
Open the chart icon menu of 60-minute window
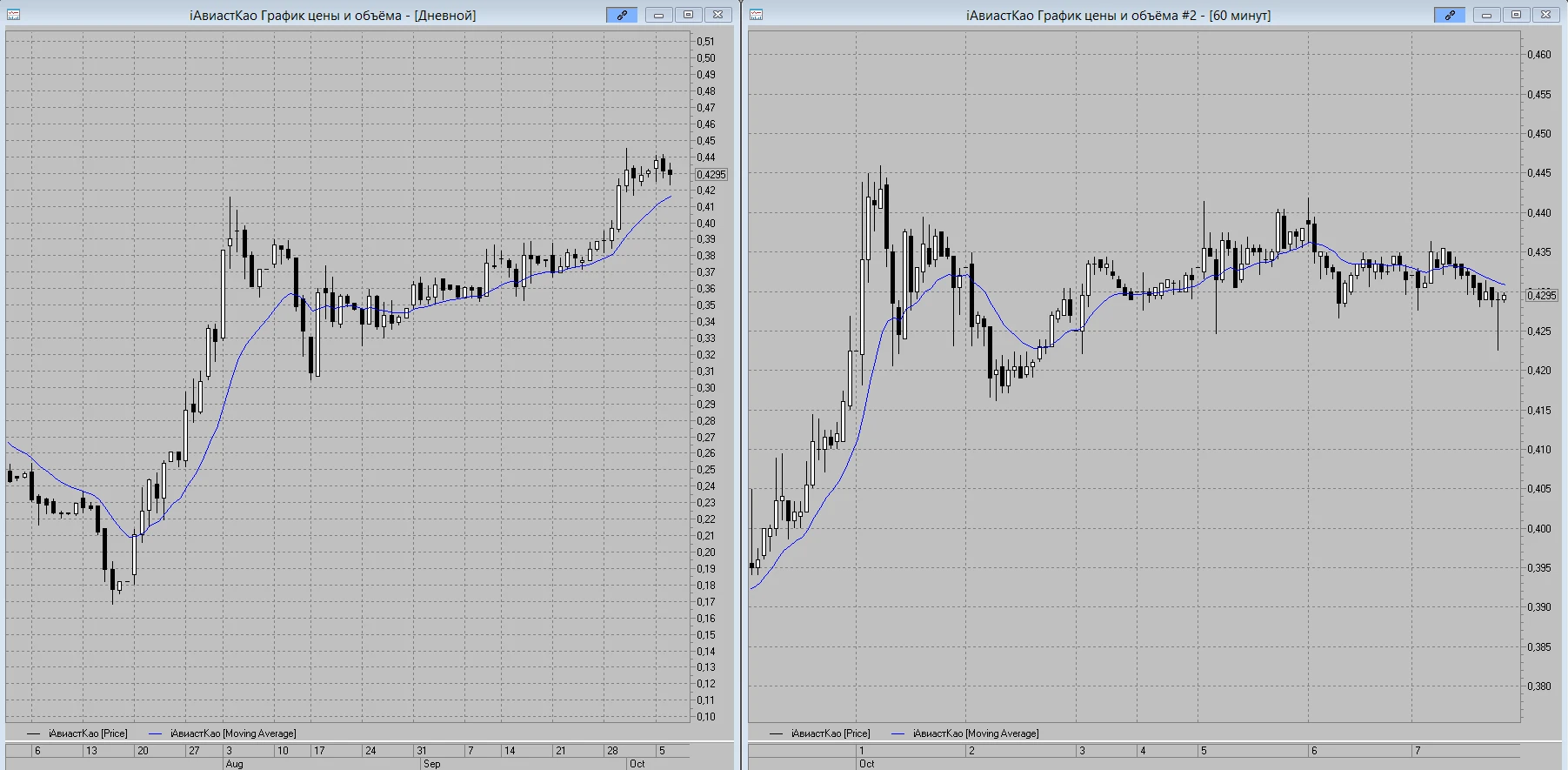(756, 15)
